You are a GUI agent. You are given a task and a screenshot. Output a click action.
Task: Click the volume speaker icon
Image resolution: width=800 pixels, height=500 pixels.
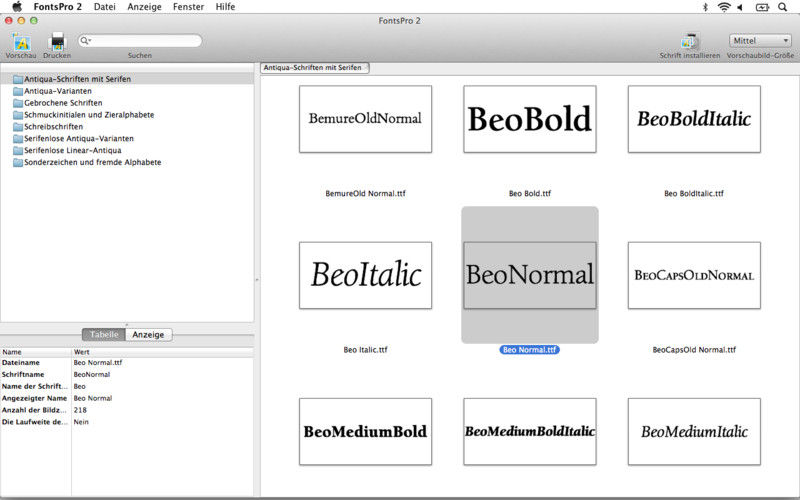click(x=740, y=7)
